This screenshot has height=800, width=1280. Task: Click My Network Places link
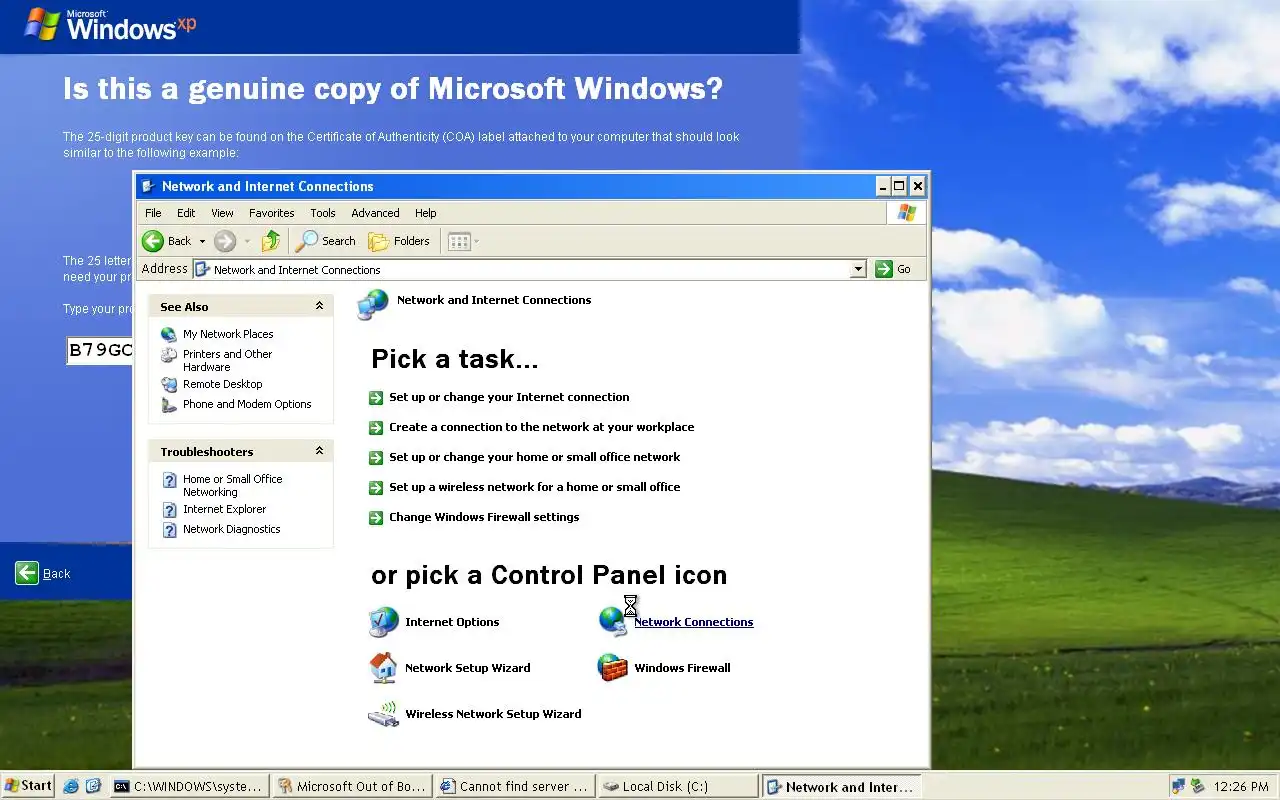coord(228,334)
